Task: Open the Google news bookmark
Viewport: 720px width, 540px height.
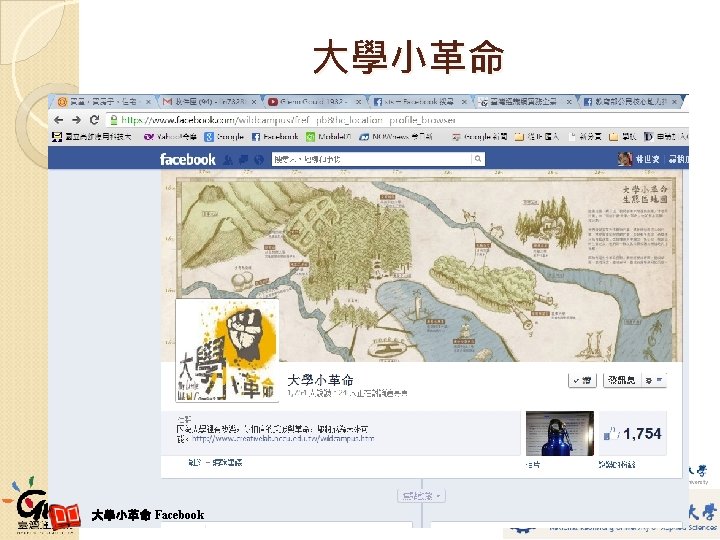Action: 479,137
